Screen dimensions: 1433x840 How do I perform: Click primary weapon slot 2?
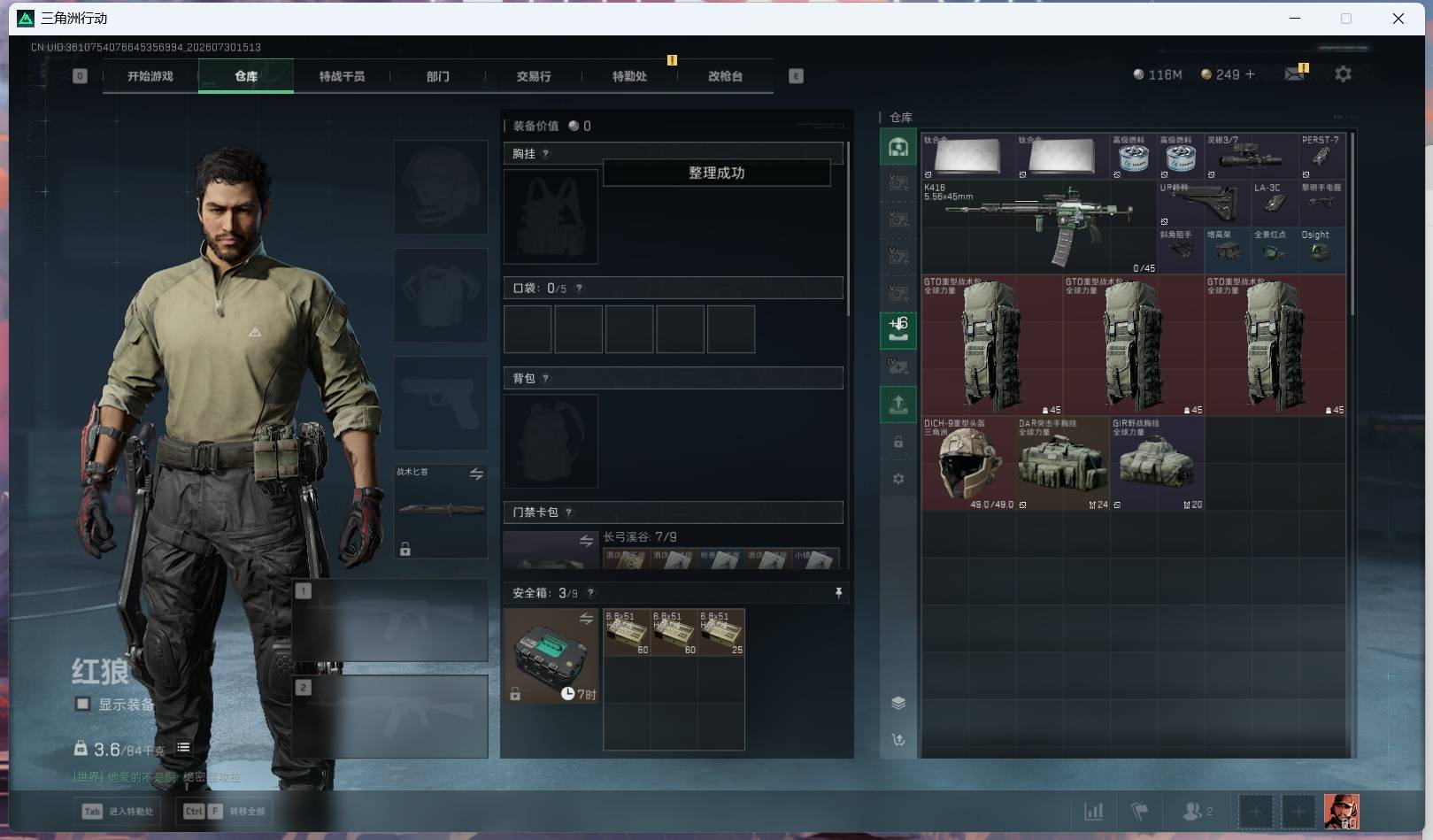pos(390,717)
